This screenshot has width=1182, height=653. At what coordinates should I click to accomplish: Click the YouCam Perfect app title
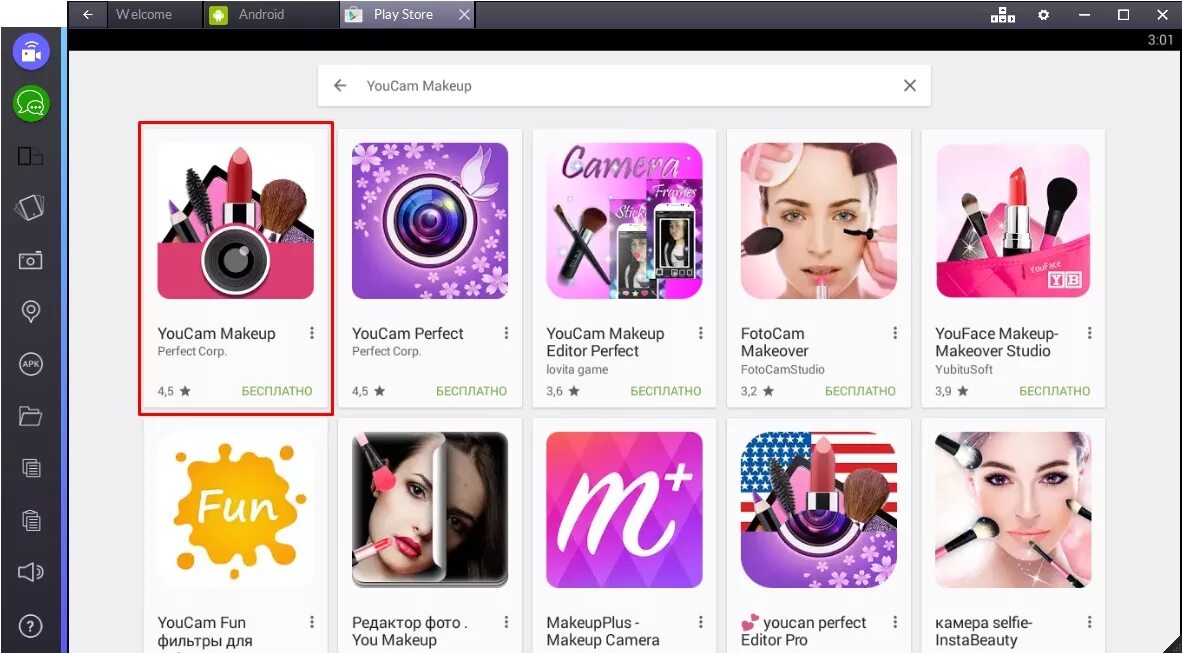click(x=408, y=333)
